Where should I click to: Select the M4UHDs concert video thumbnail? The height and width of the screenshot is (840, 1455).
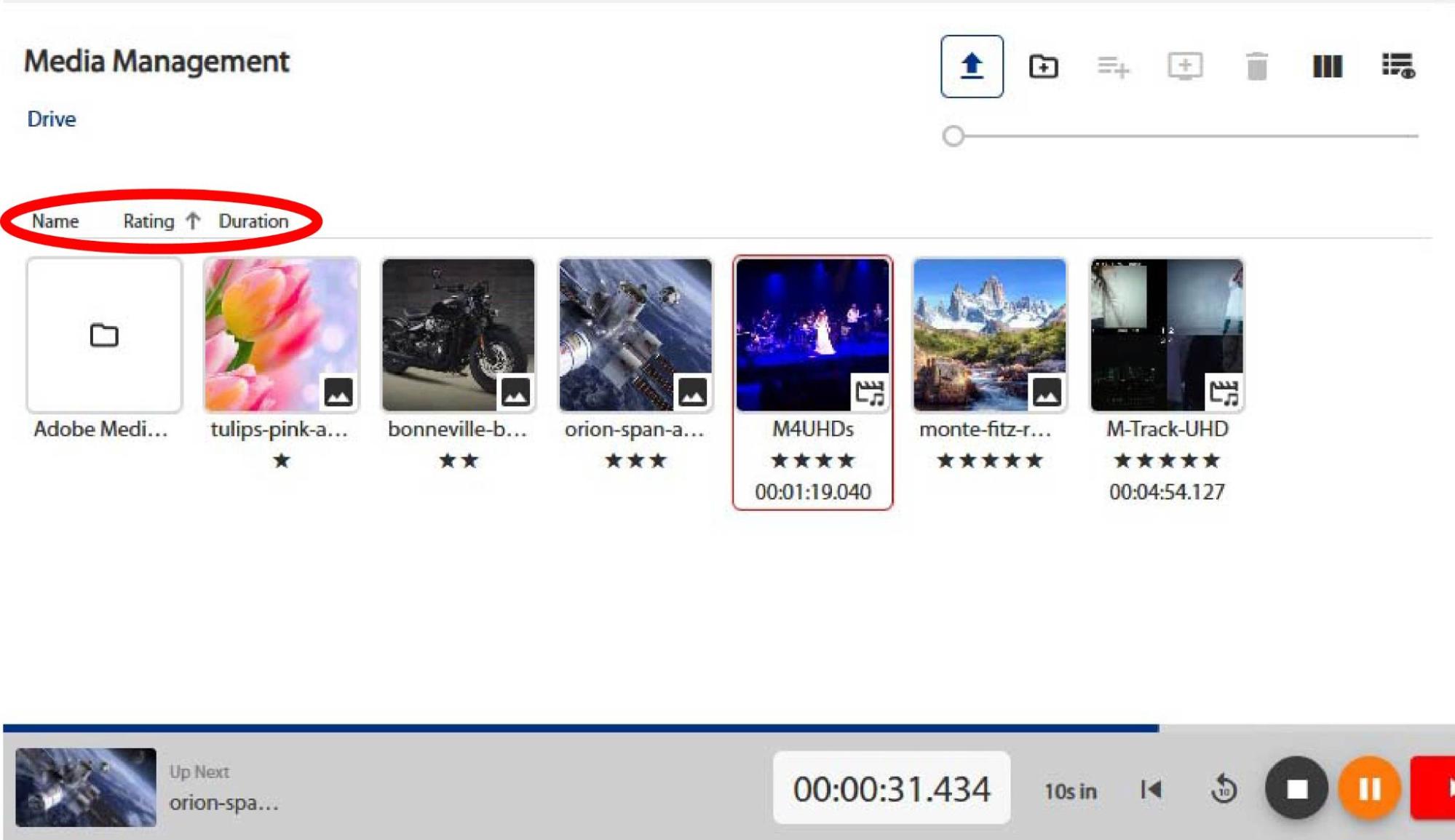coord(813,335)
